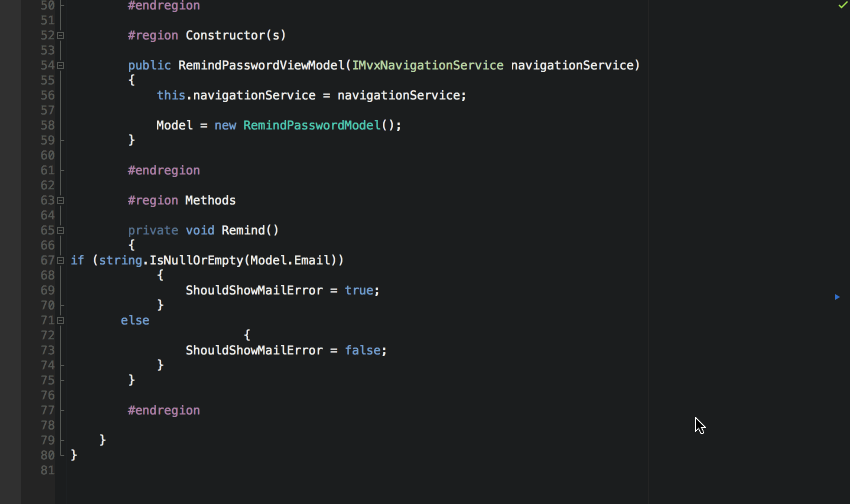Image resolution: width=850 pixels, height=504 pixels.
Task: Click line number 76 in the gutter
Action: 48,396
